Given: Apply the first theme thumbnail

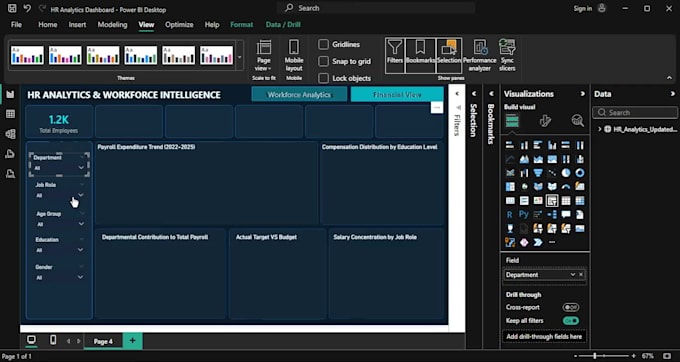Looking at the screenshot, I should click(27, 55).
